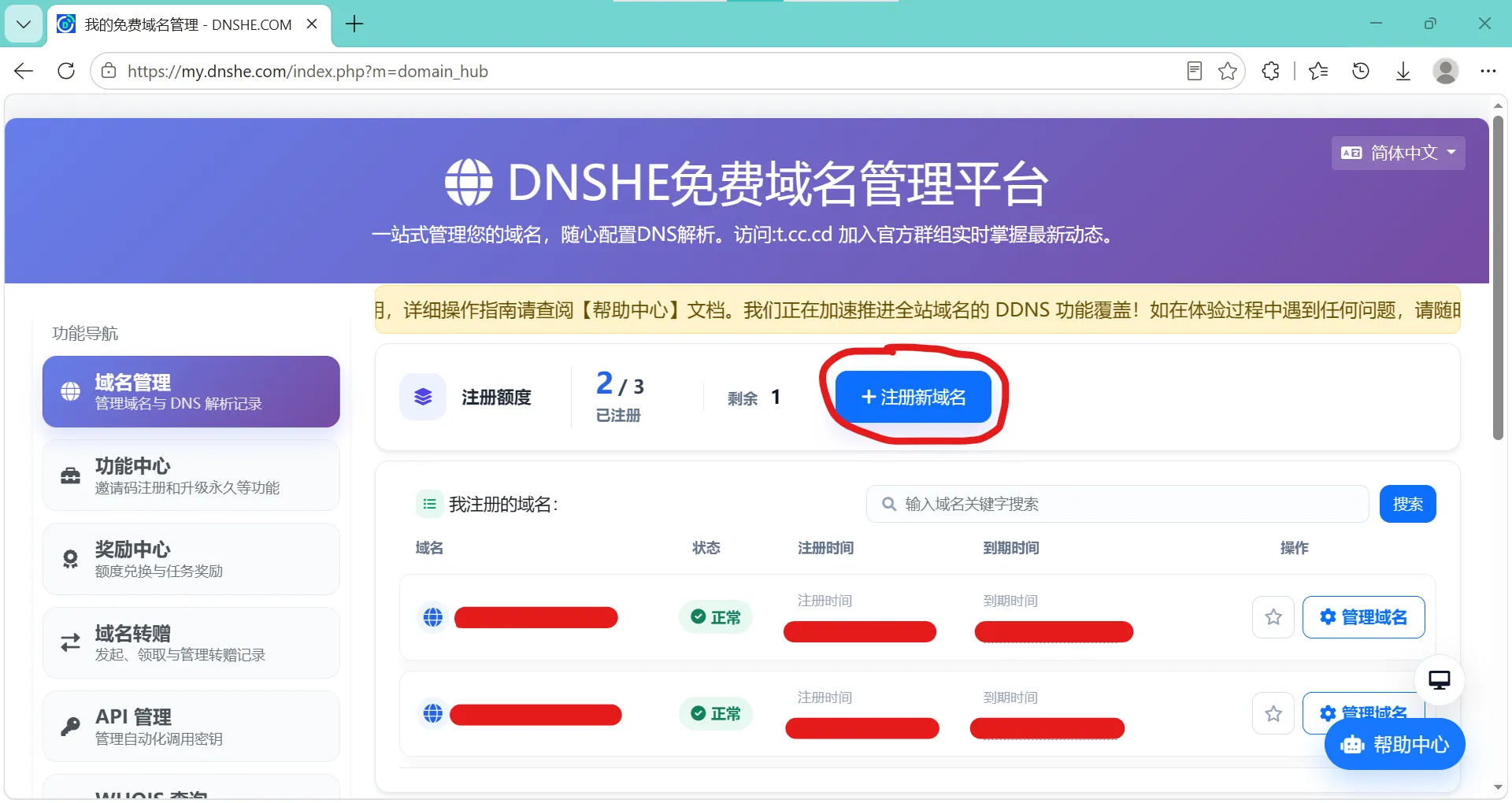1512x803 pixels.
Task: Click the browser back arrow
Action: pos(24,72)
